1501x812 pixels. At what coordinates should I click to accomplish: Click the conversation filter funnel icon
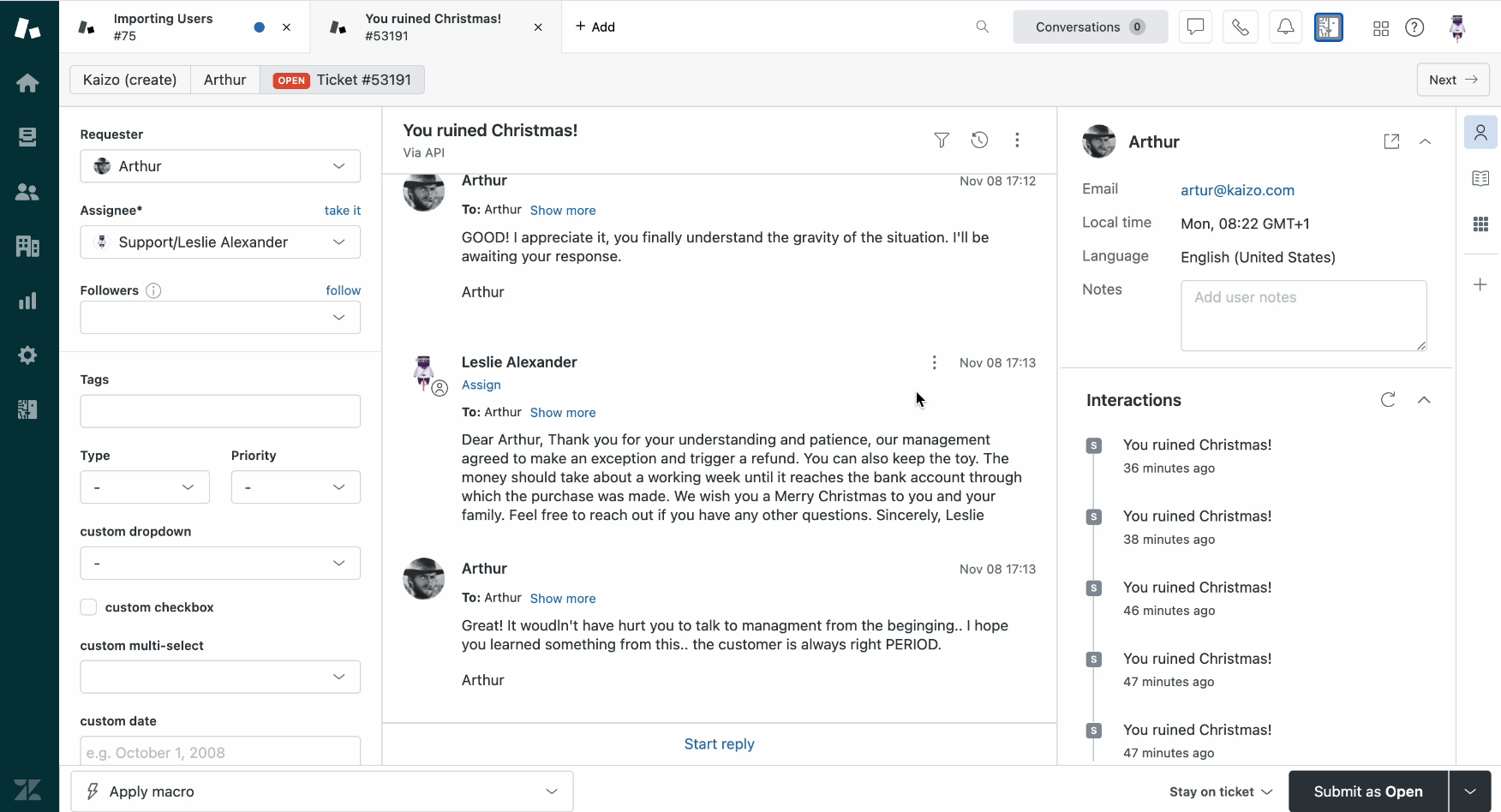pos(942,140)
